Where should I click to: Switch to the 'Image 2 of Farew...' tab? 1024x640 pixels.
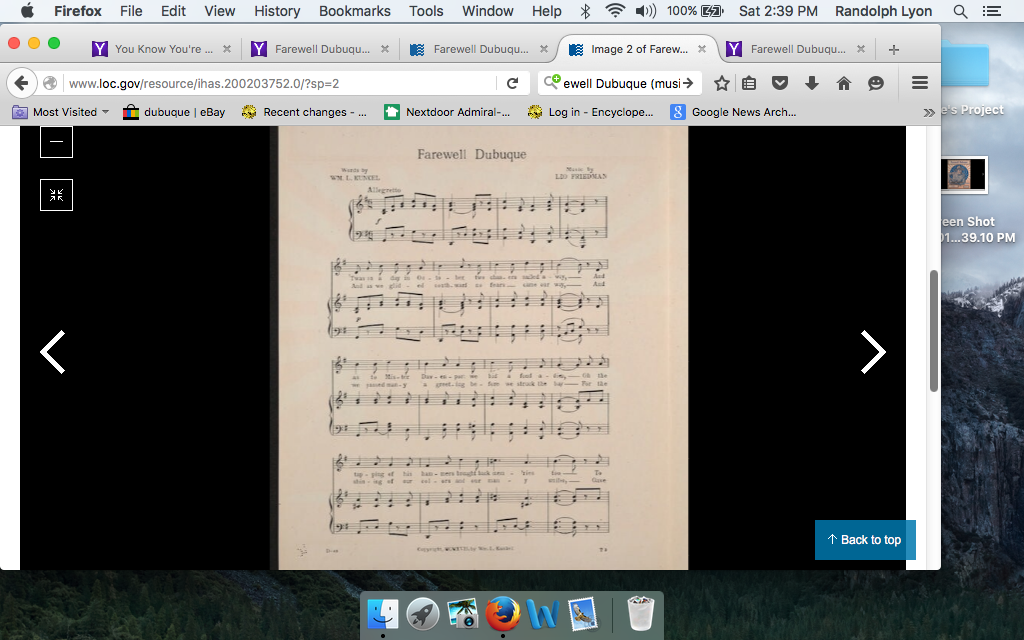click(x=638, y=49)
